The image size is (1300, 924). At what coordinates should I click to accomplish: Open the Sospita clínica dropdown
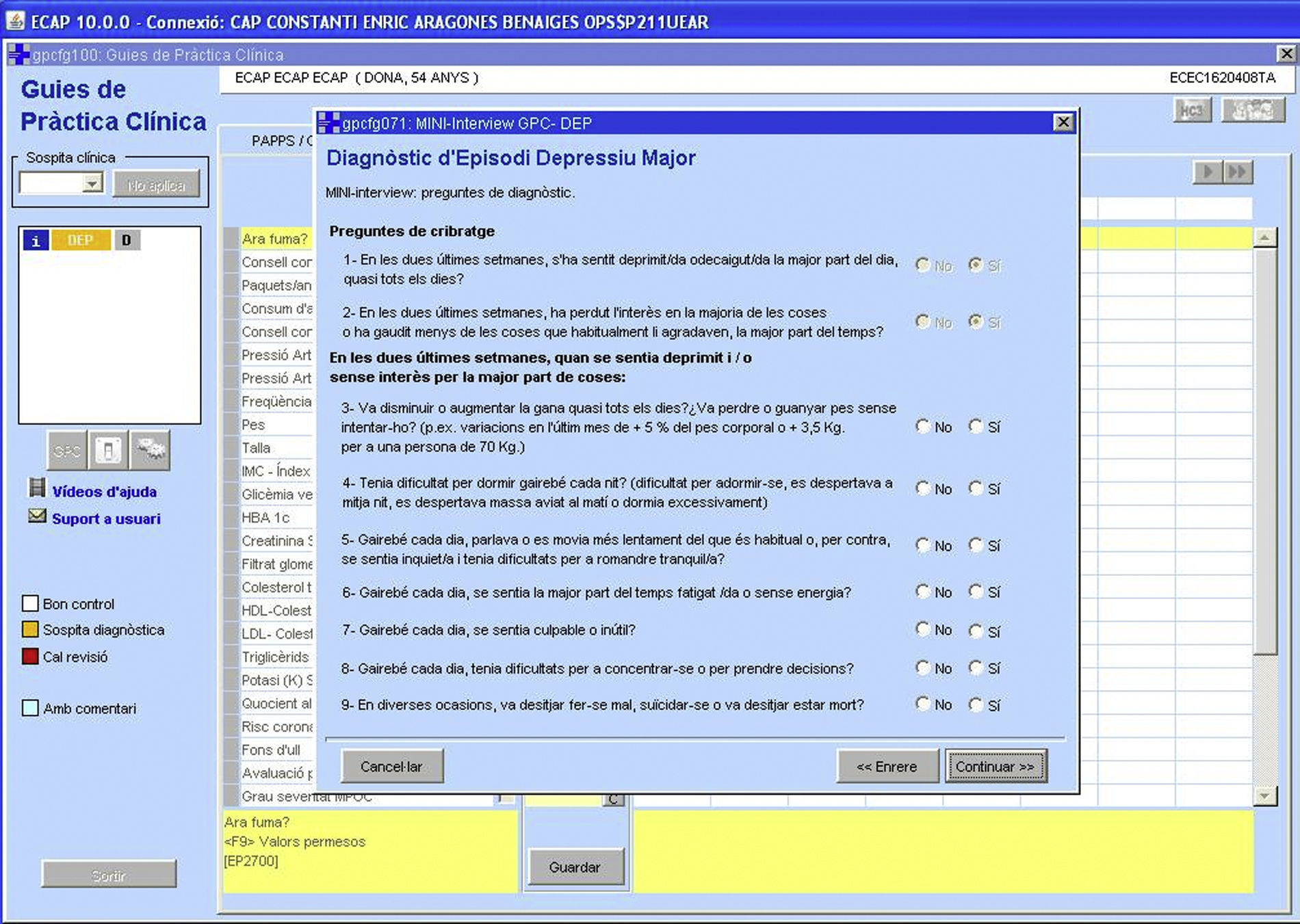92,183
